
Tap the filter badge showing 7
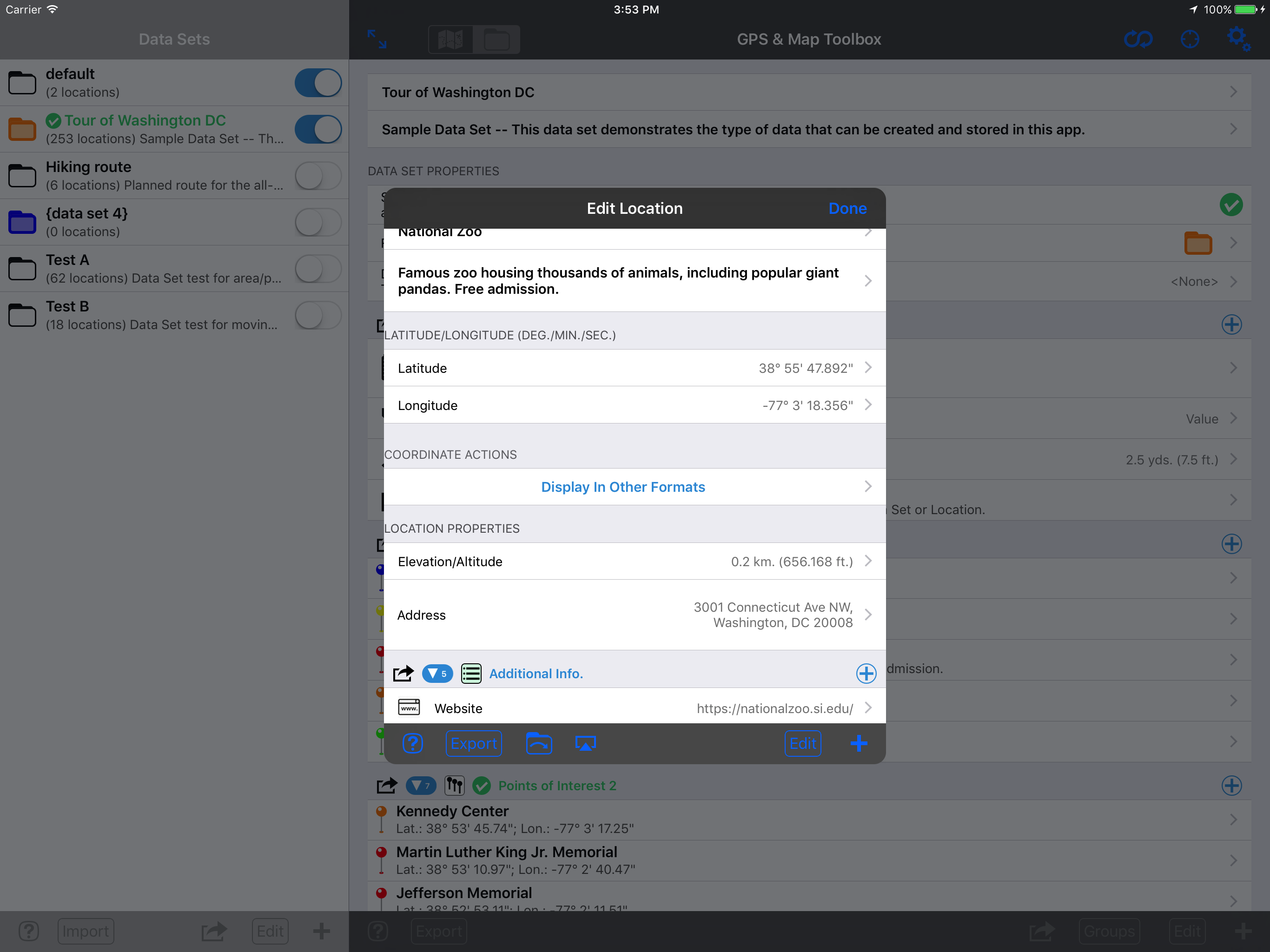[x=421, y=785]
